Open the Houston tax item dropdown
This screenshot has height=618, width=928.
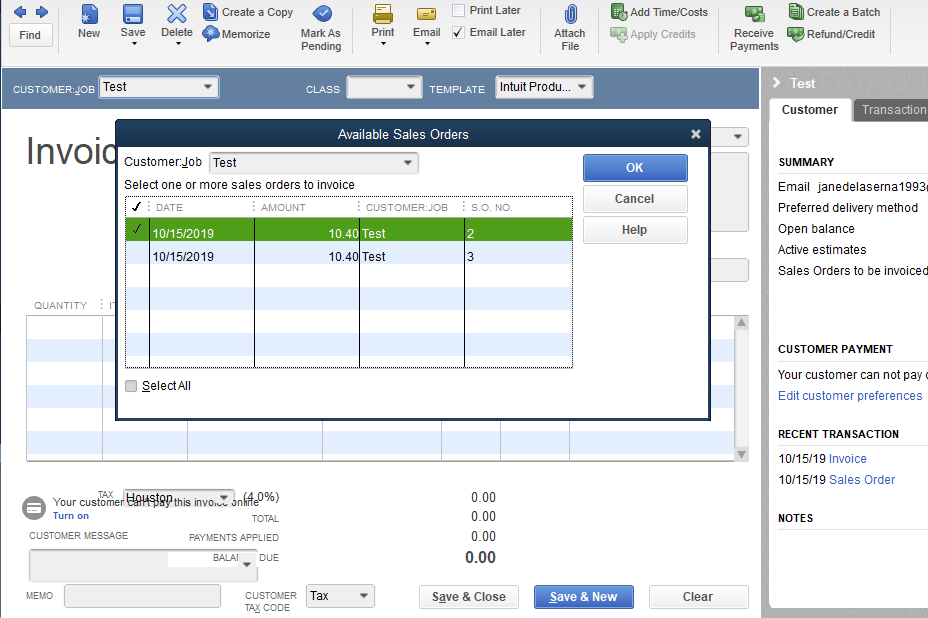[224, 497]
